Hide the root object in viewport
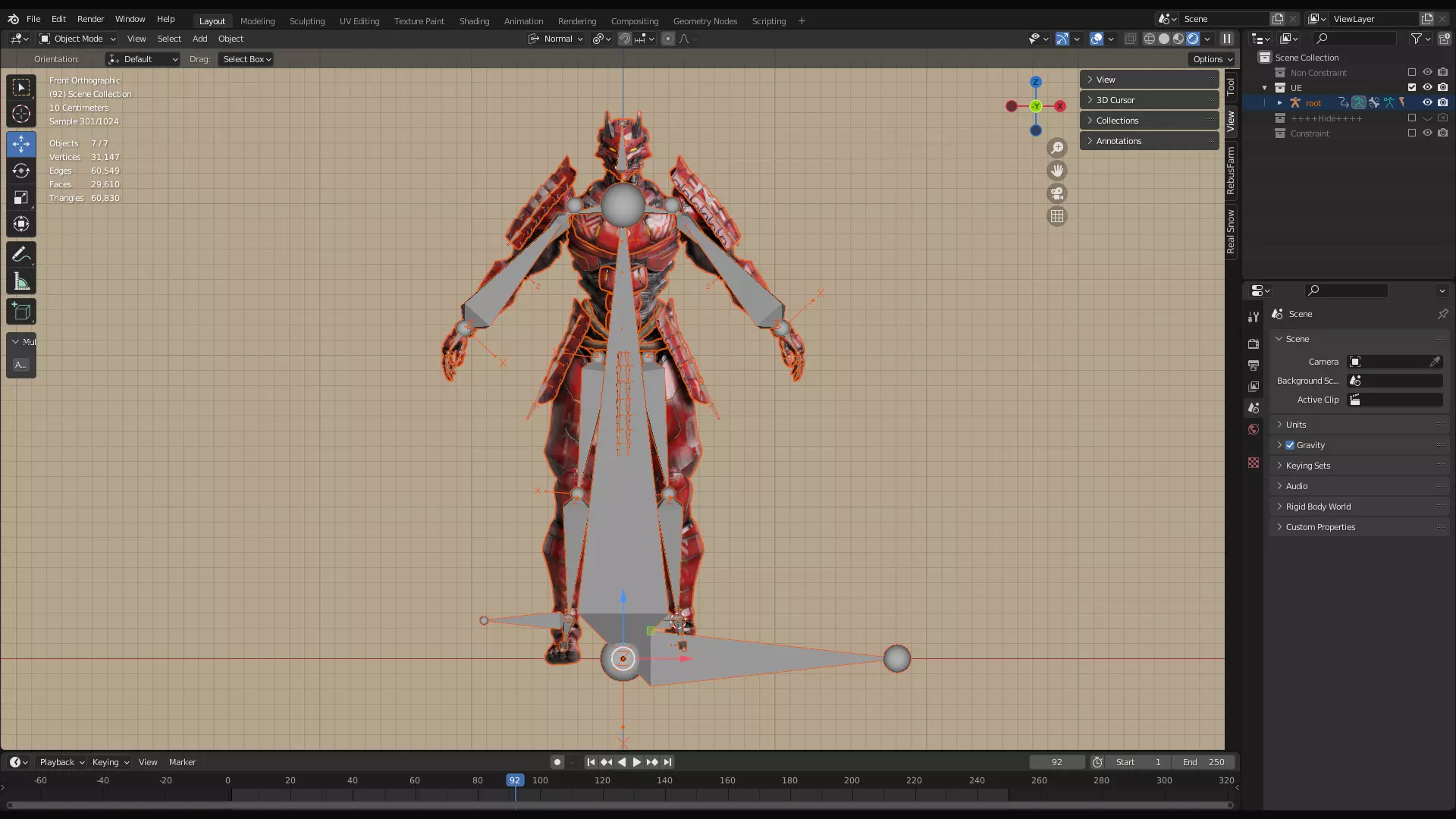 tap(1427, 103)
